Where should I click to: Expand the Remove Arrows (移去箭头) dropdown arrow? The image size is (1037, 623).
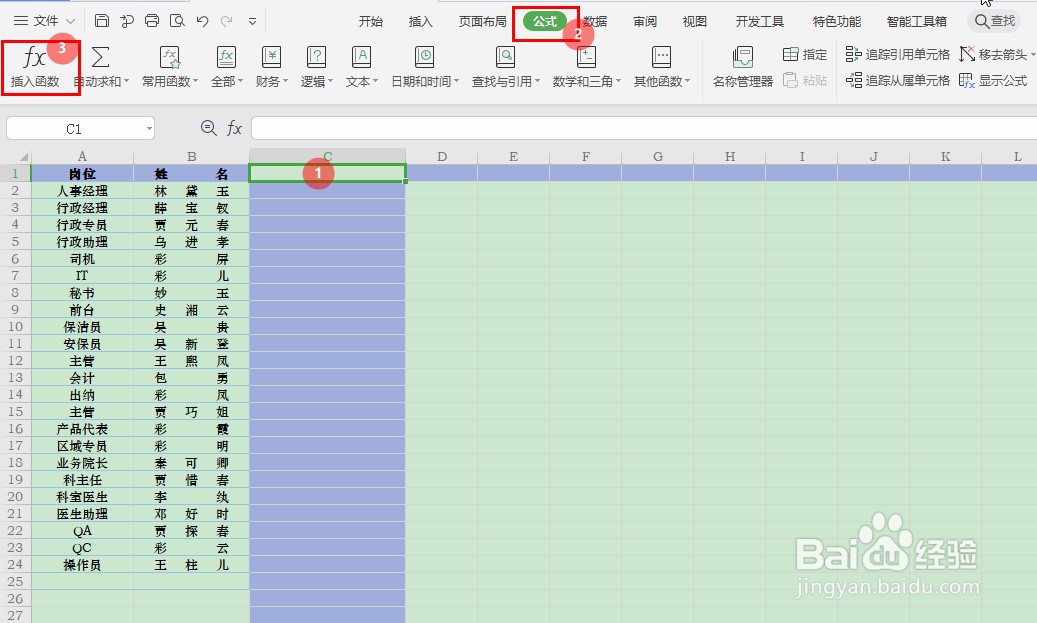point(1032,55)
